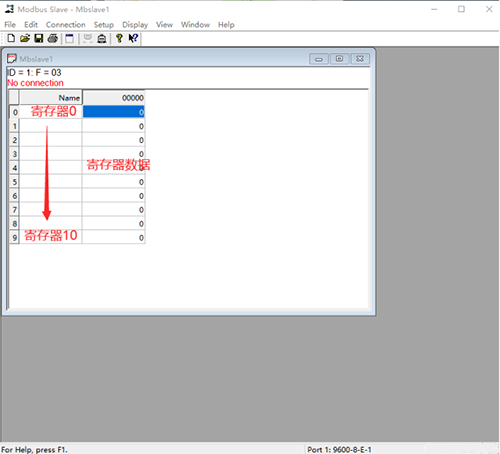
Task: Select row header number 9
Action: pyautogui.click(x=14, y=237)
